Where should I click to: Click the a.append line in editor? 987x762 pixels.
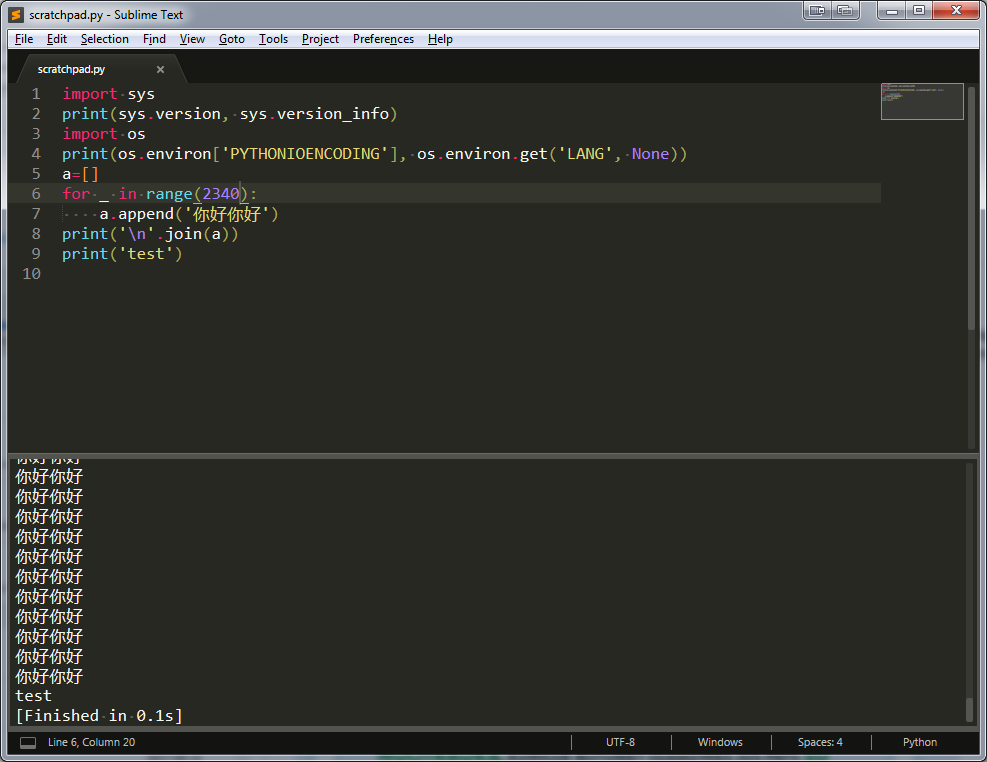[189, 214]
